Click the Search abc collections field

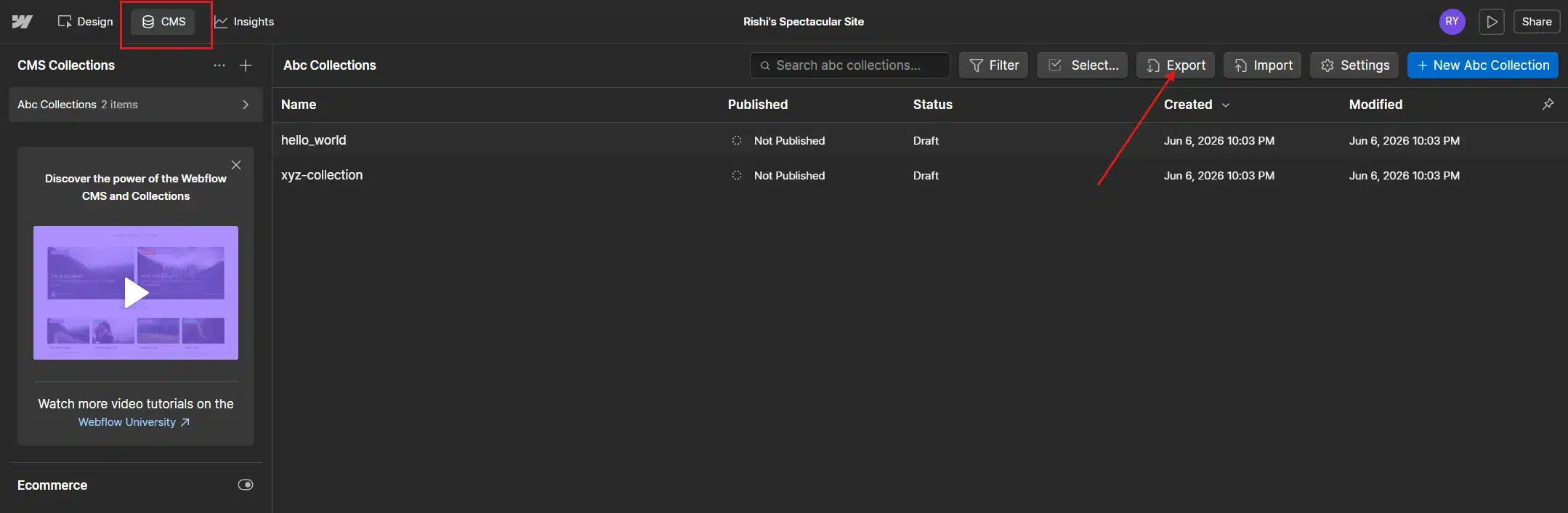[849, 65]
